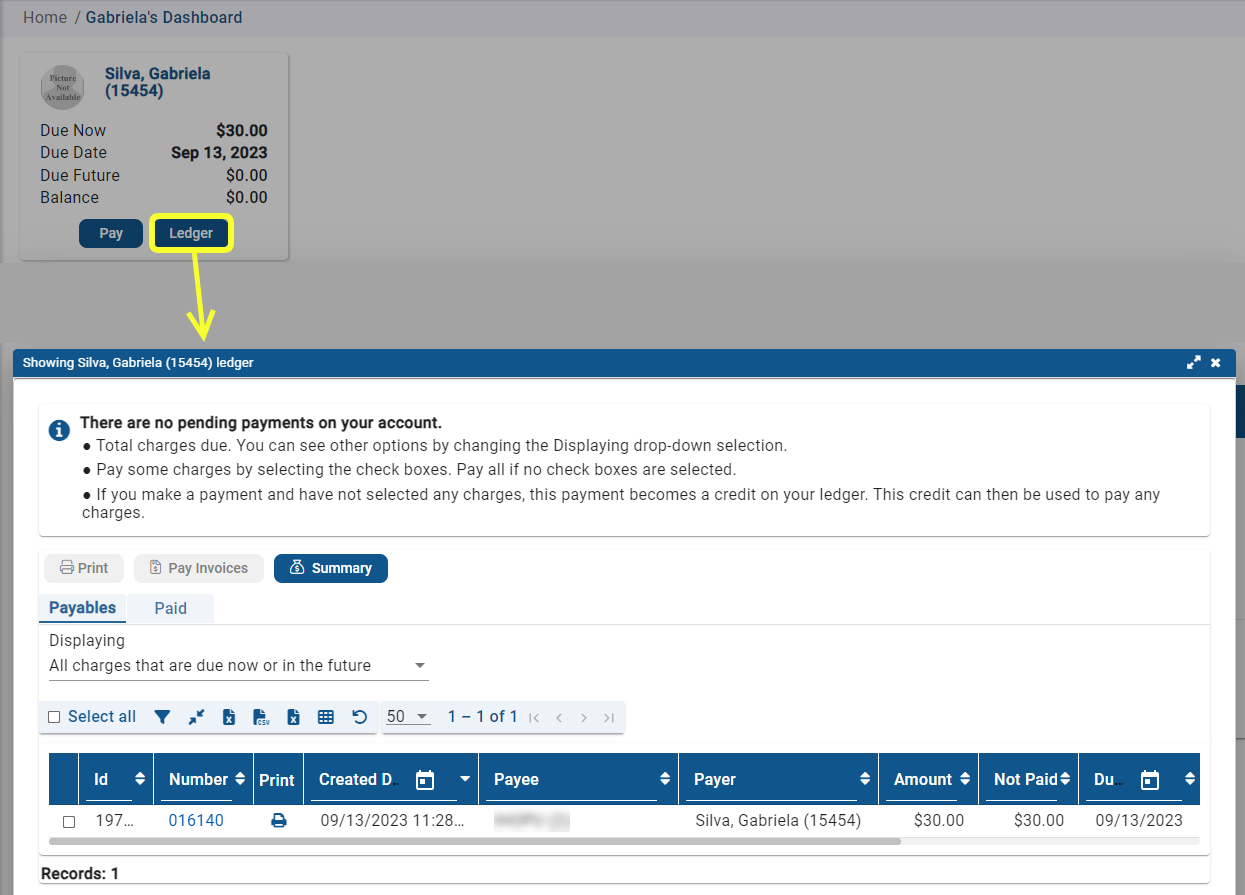
Task: Open the 50 rows-per-page dropdown
Action: tap(407, 717)
